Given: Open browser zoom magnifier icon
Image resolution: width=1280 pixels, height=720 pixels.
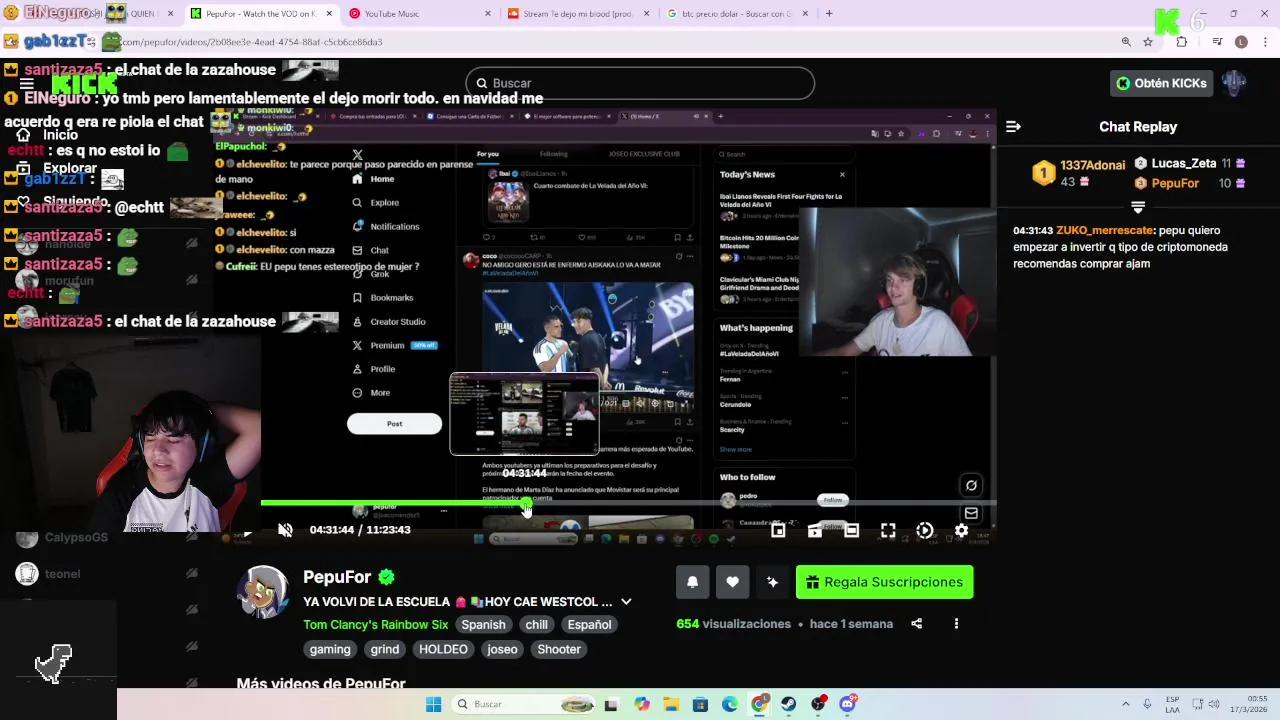Looking at the screenshot, I should coord(1126,42).
